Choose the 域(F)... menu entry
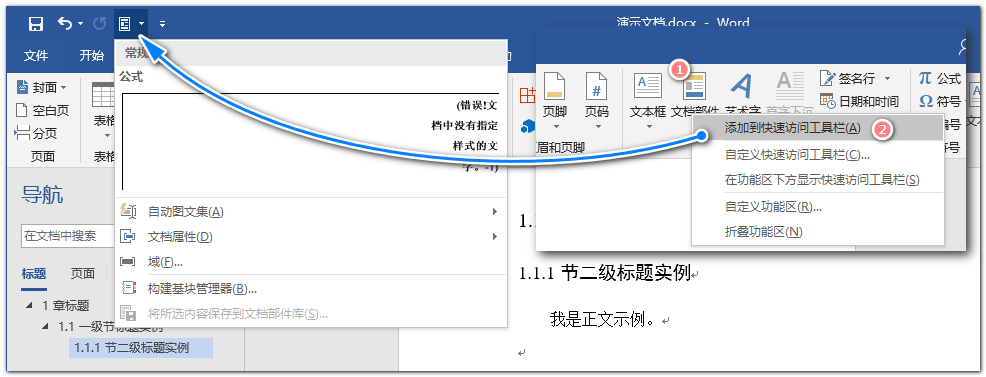The height and width of the screenshot is (377, 986). click(x=311, y=261)
